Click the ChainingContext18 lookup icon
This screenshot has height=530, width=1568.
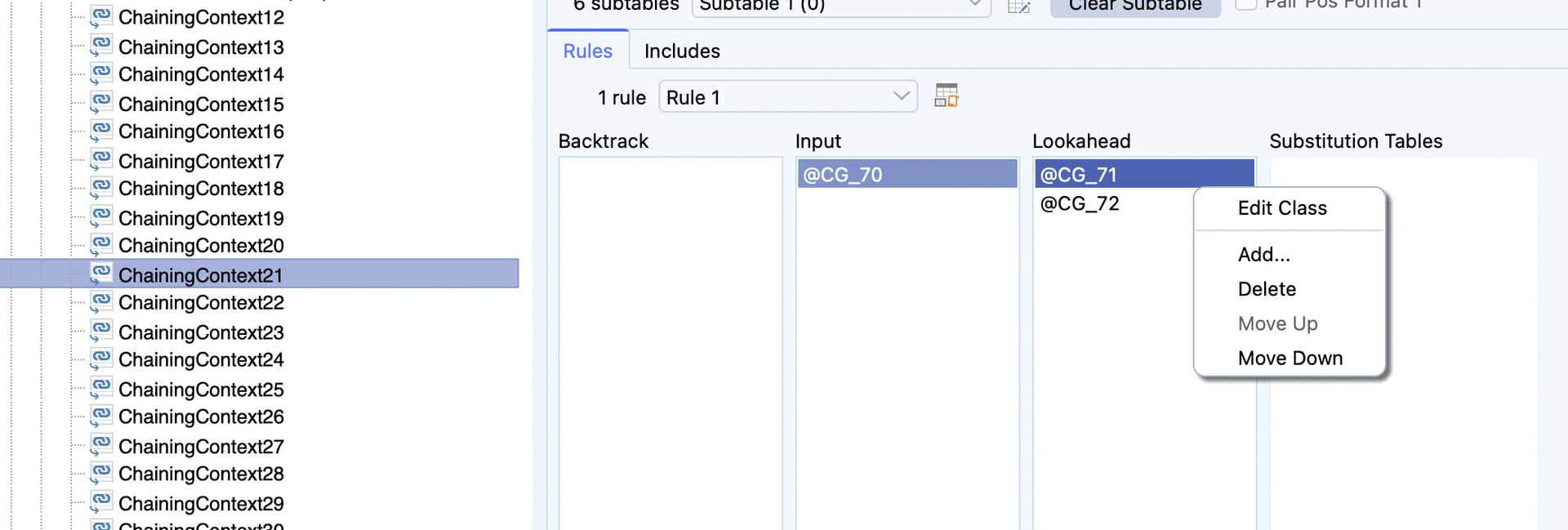point(101,188)
